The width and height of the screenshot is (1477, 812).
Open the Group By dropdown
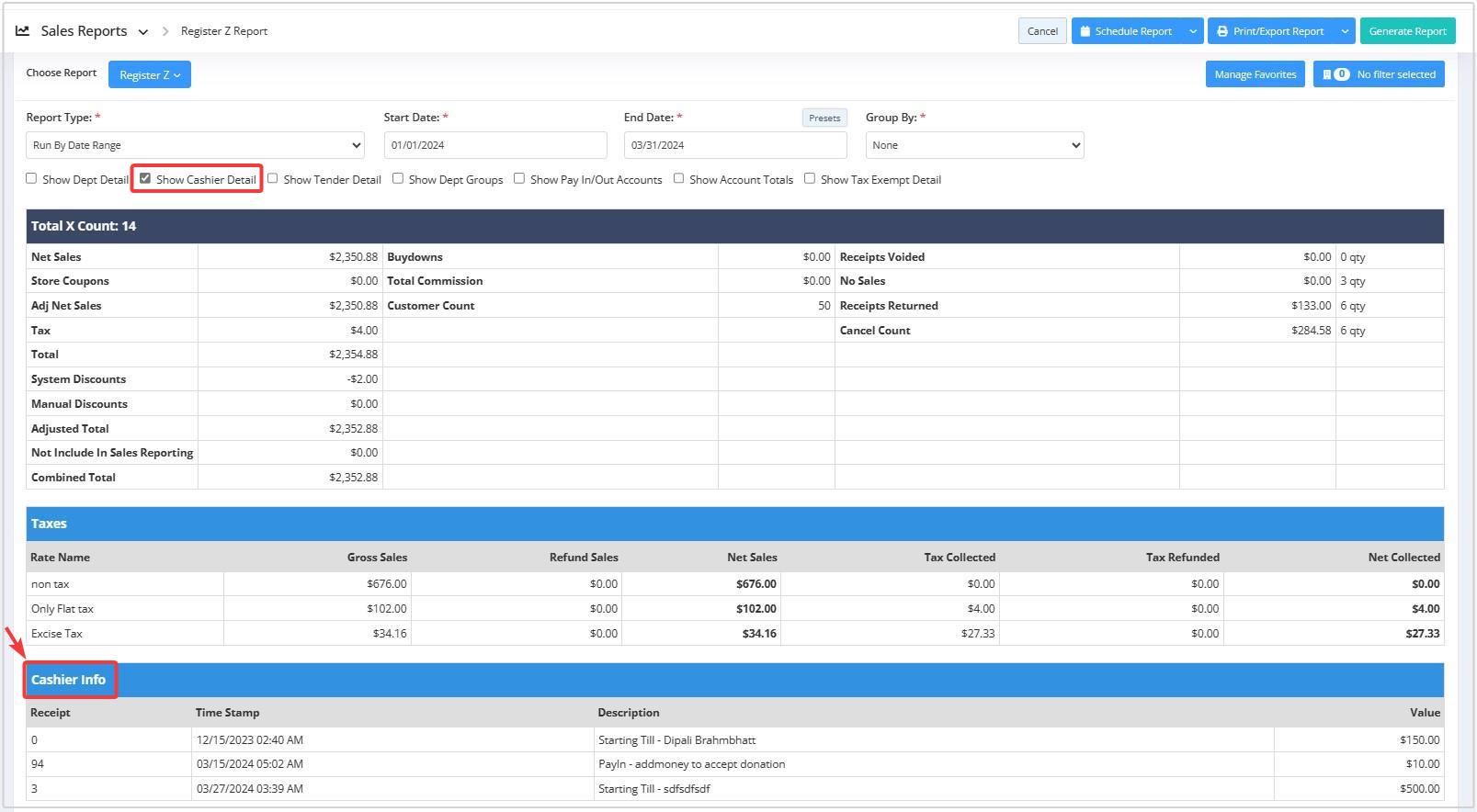[x=974, y=145]
